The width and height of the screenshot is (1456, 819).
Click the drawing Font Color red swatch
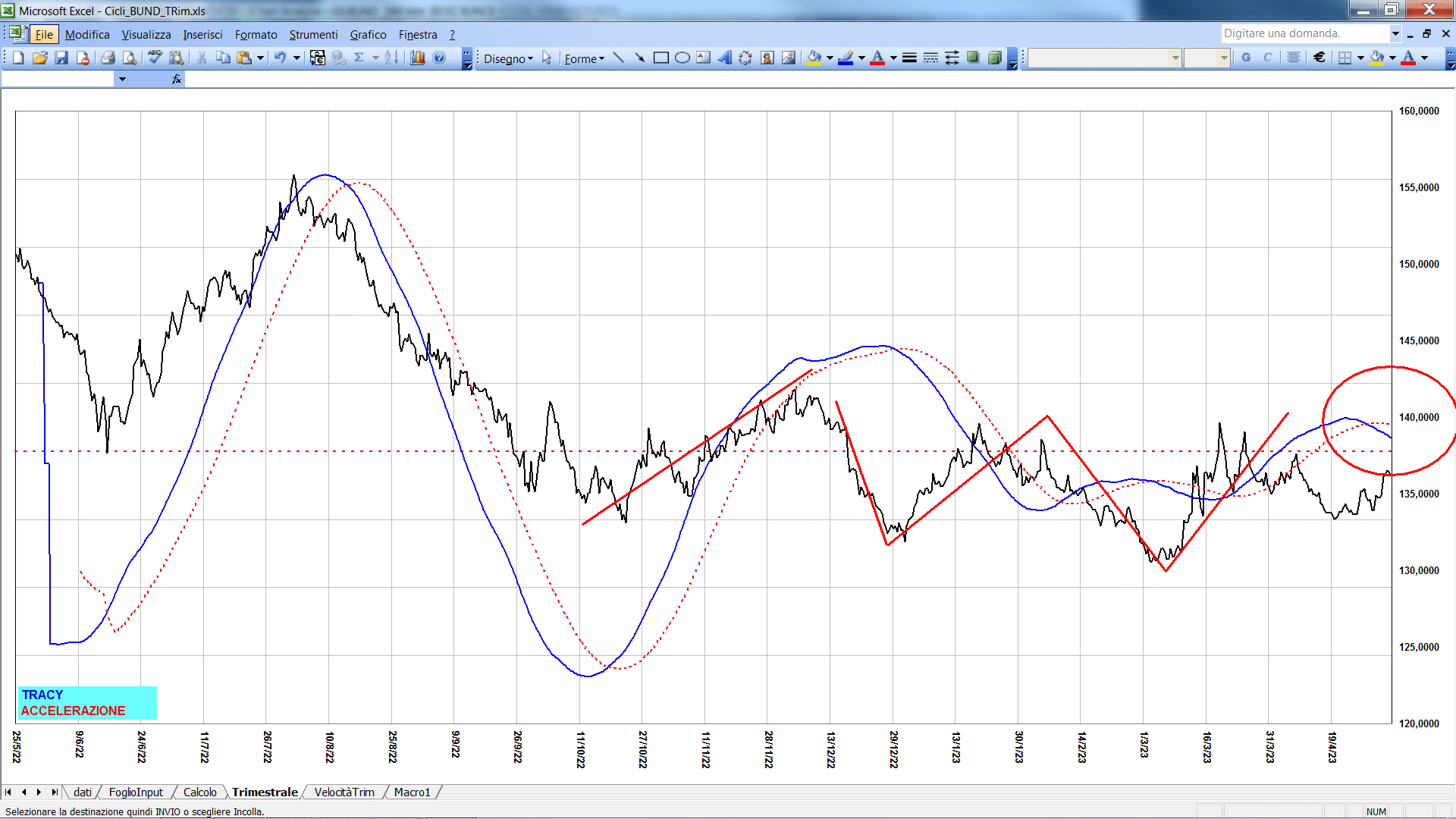tap(877, 58)
